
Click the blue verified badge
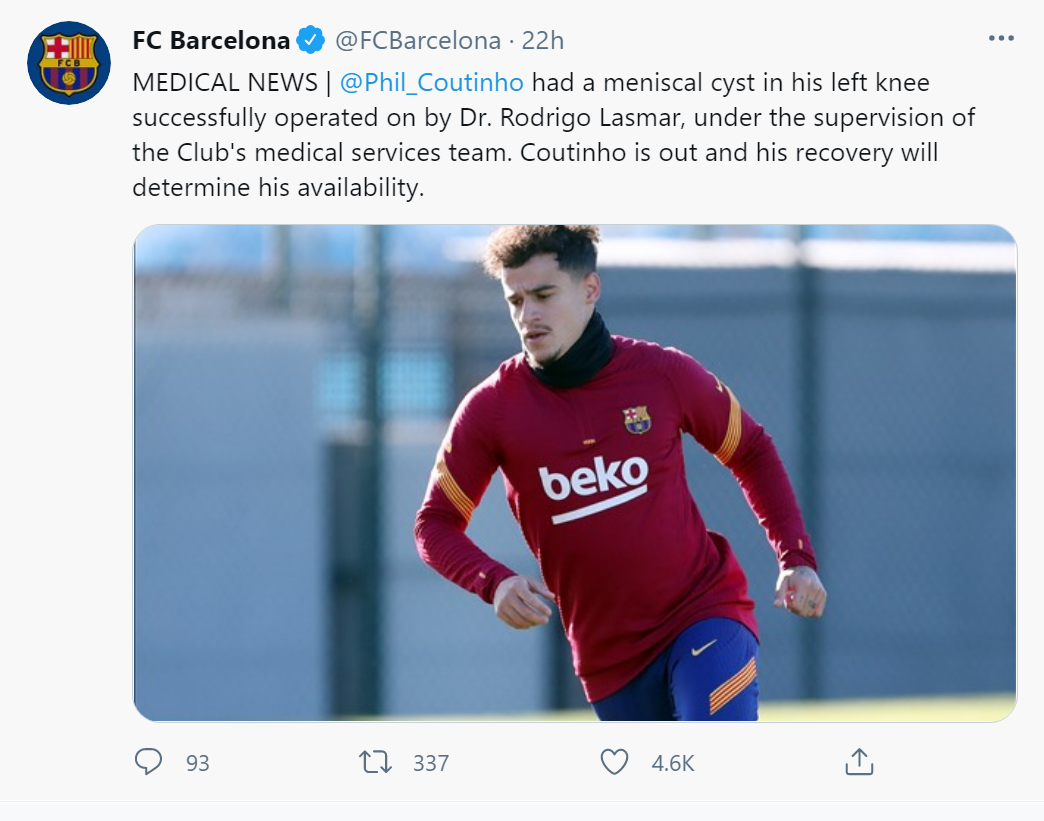coord(310,41)
